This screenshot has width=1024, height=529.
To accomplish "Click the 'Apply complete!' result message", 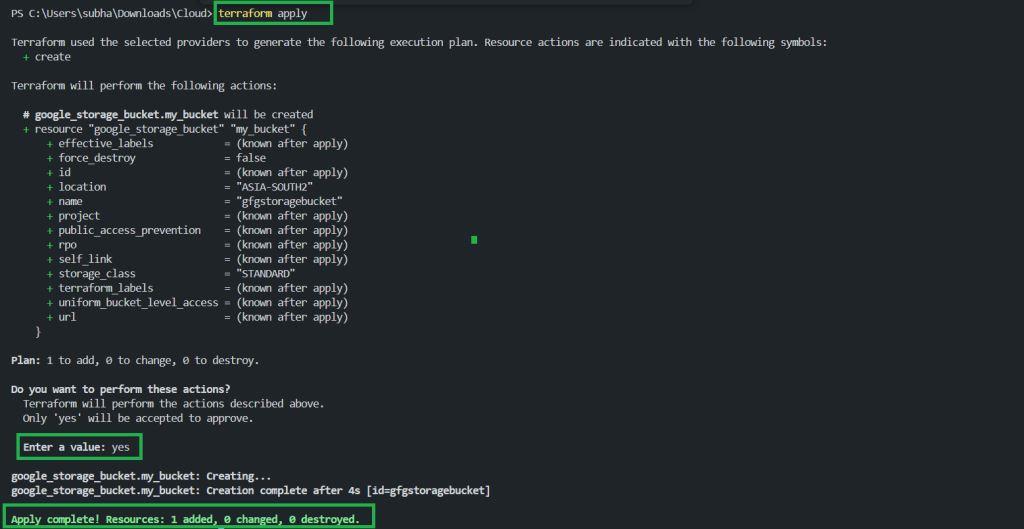I will click(x=185, y=519).
